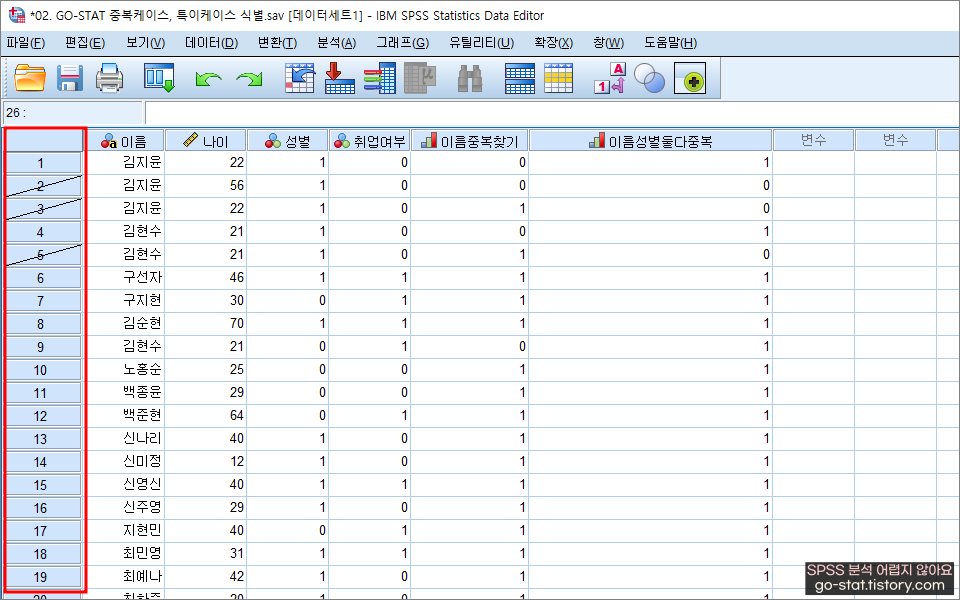This screenshot has width=960, height=600.
Task: Click the green Redo arrow
Action: pyautogui.click(x=249, y=79)
